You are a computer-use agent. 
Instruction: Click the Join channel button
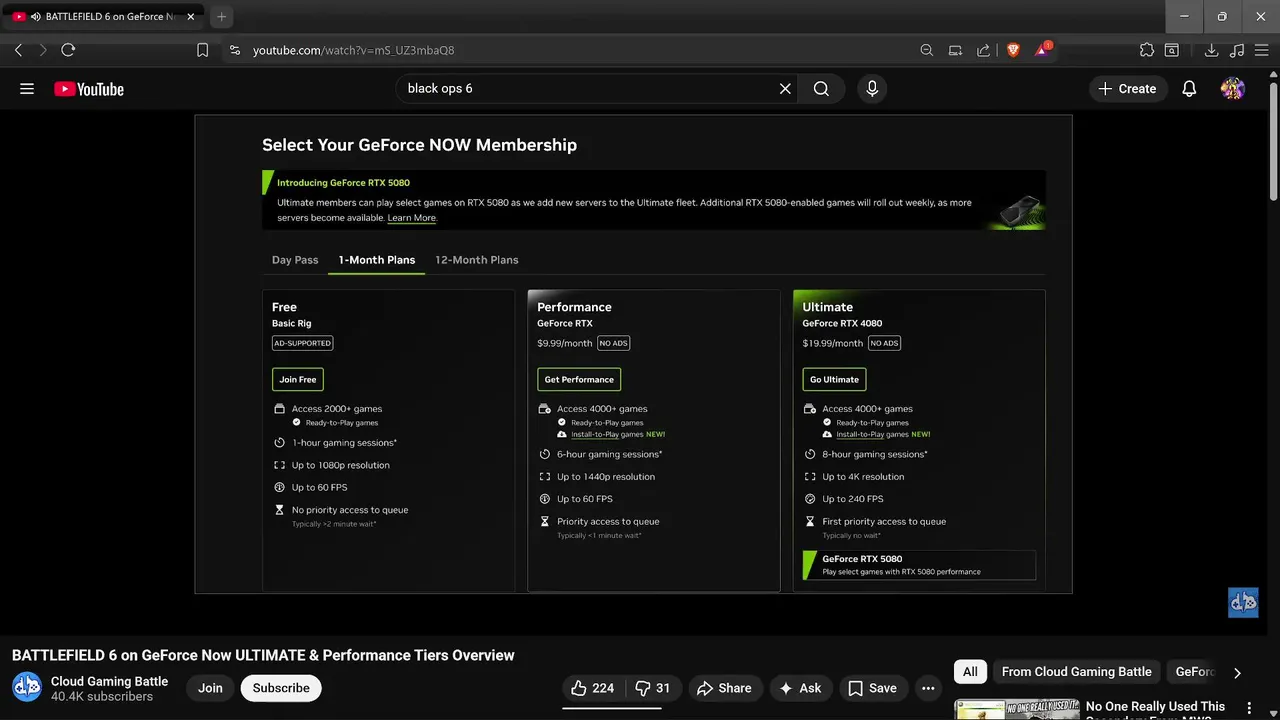210,688
